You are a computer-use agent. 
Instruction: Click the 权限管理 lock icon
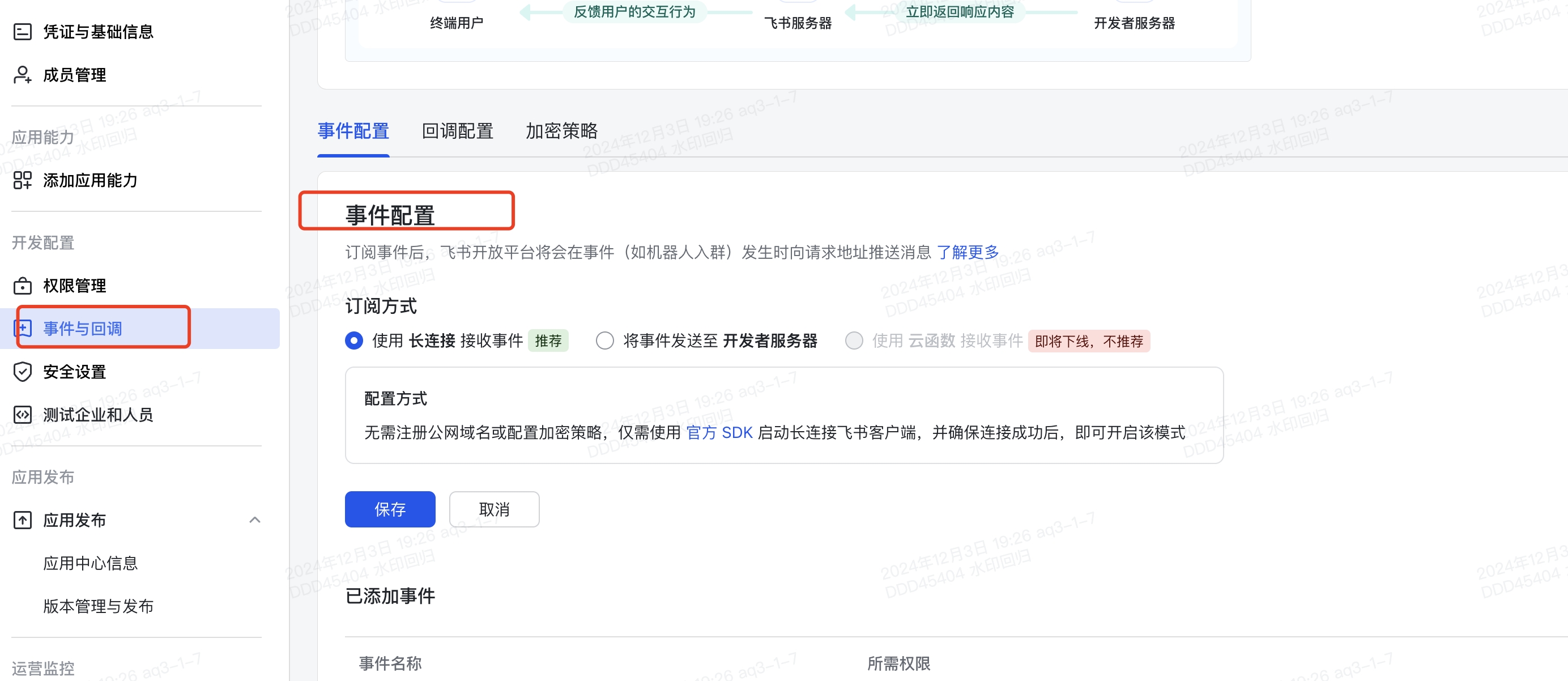(23, 286)
